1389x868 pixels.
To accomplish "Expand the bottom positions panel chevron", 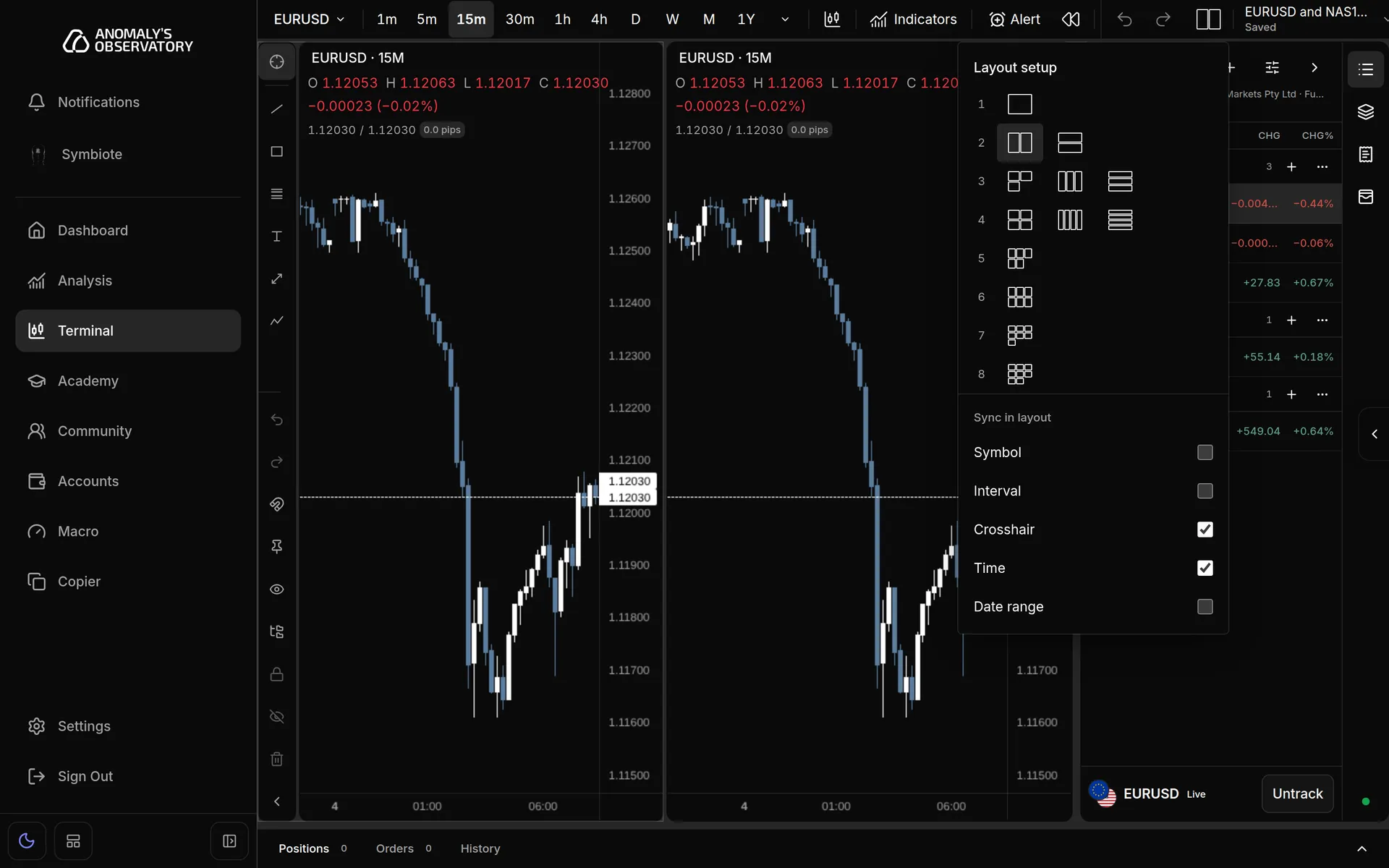I will tap(1362, 848).
